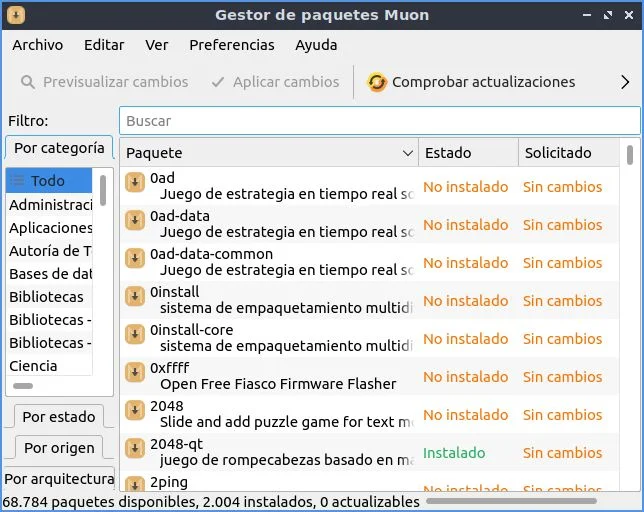Viewport: 644px width, 512px height.
Task: Click Instalado status of 2048-qt
Action: pyautogui.click(x=454, y=452)
